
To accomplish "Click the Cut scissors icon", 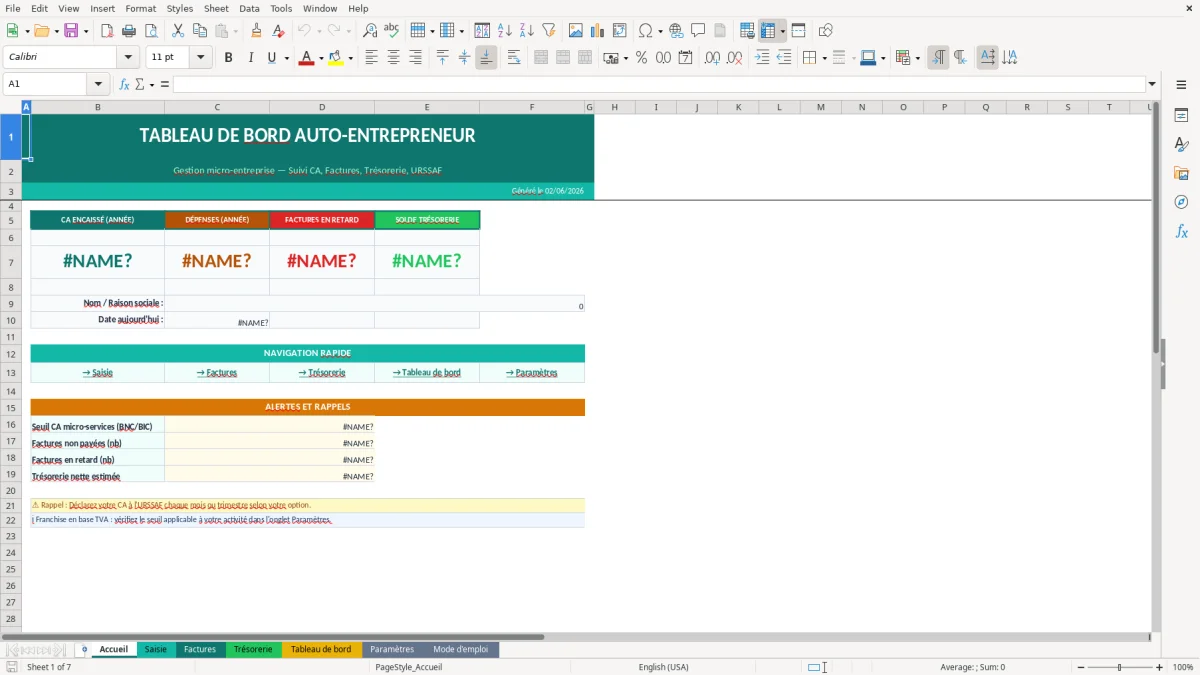I will 177,31.
